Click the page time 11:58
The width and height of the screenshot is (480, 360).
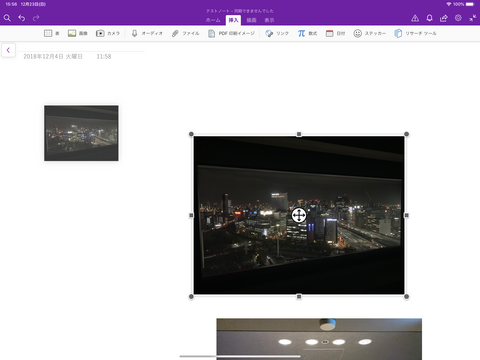pyautogui.click(x=104, y=57)
